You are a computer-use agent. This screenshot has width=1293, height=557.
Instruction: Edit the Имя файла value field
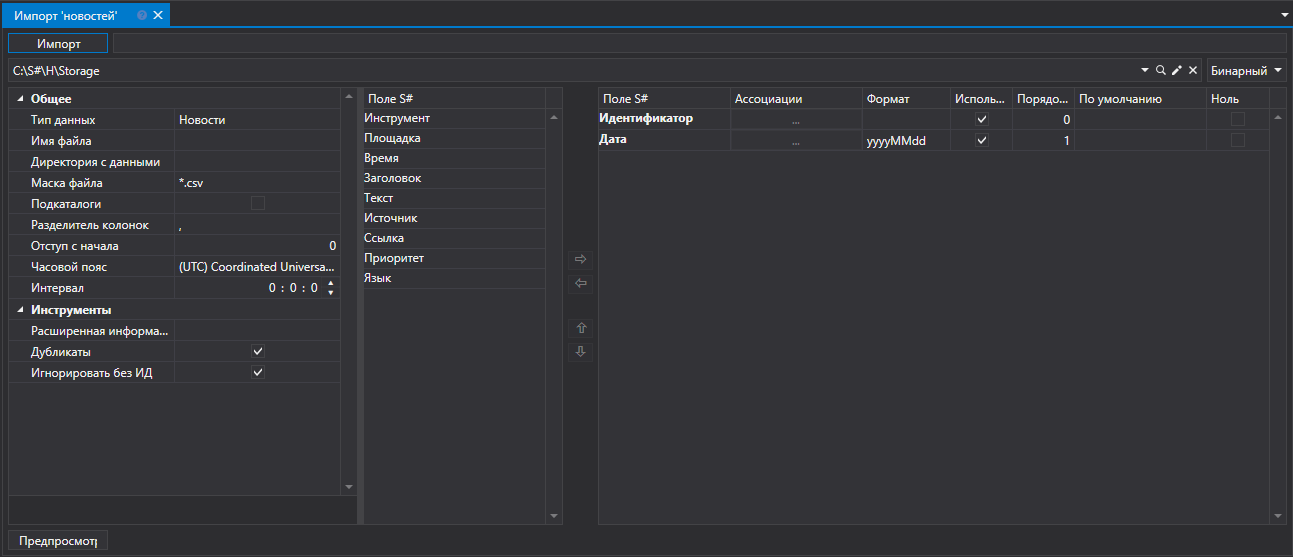click(257, 141)
